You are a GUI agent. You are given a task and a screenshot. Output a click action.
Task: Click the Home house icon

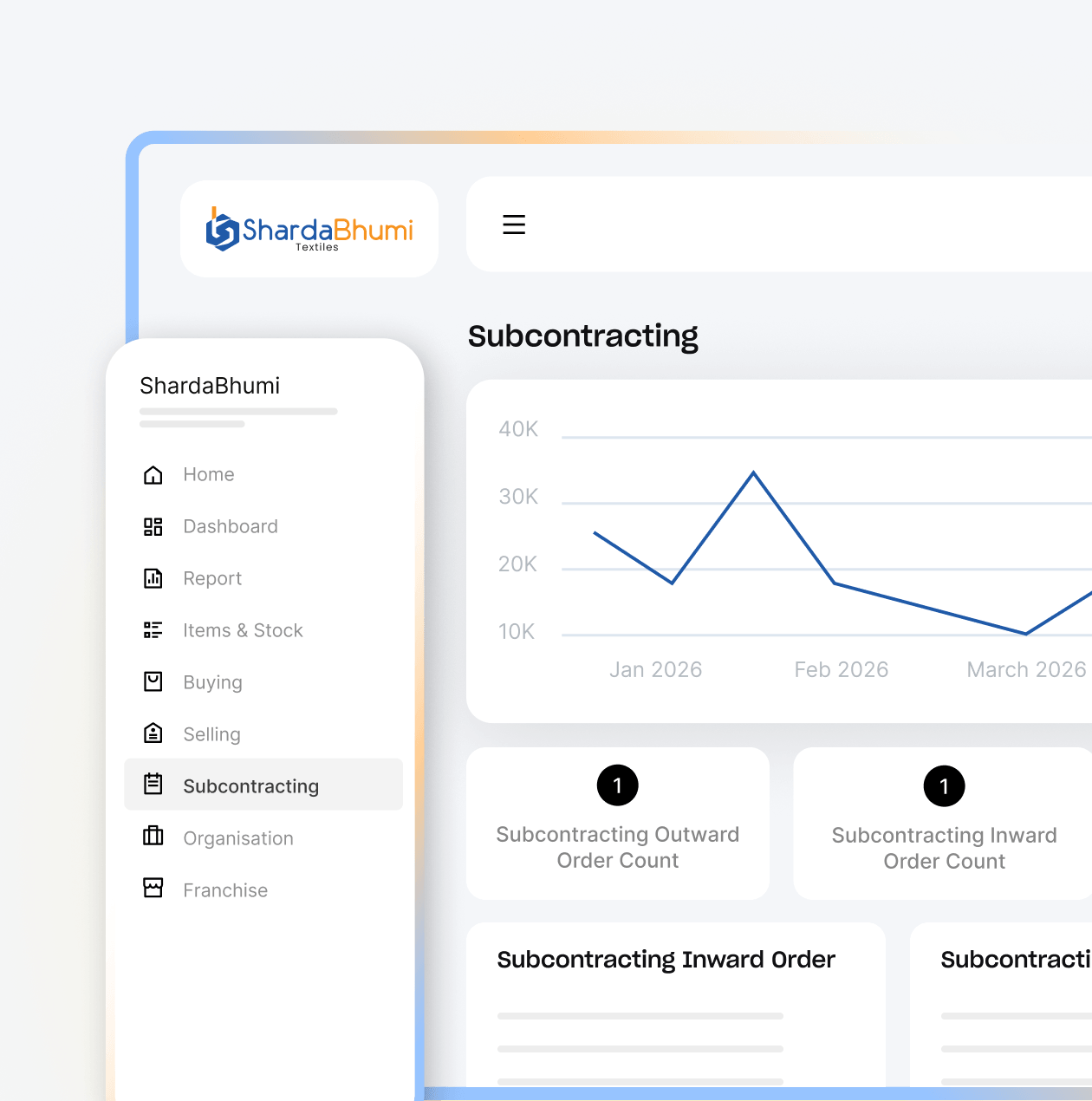click(153, 474)
